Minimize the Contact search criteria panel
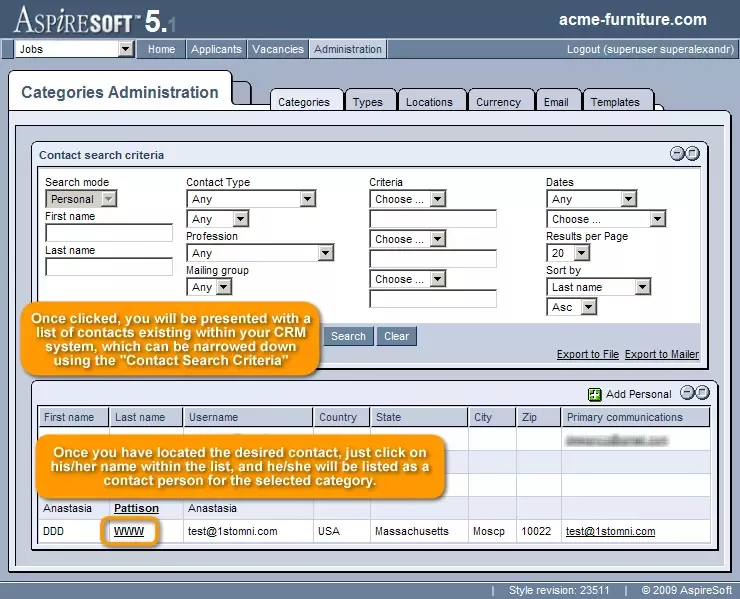The width and height of the screenshot is (740, 599). point(677,153)
